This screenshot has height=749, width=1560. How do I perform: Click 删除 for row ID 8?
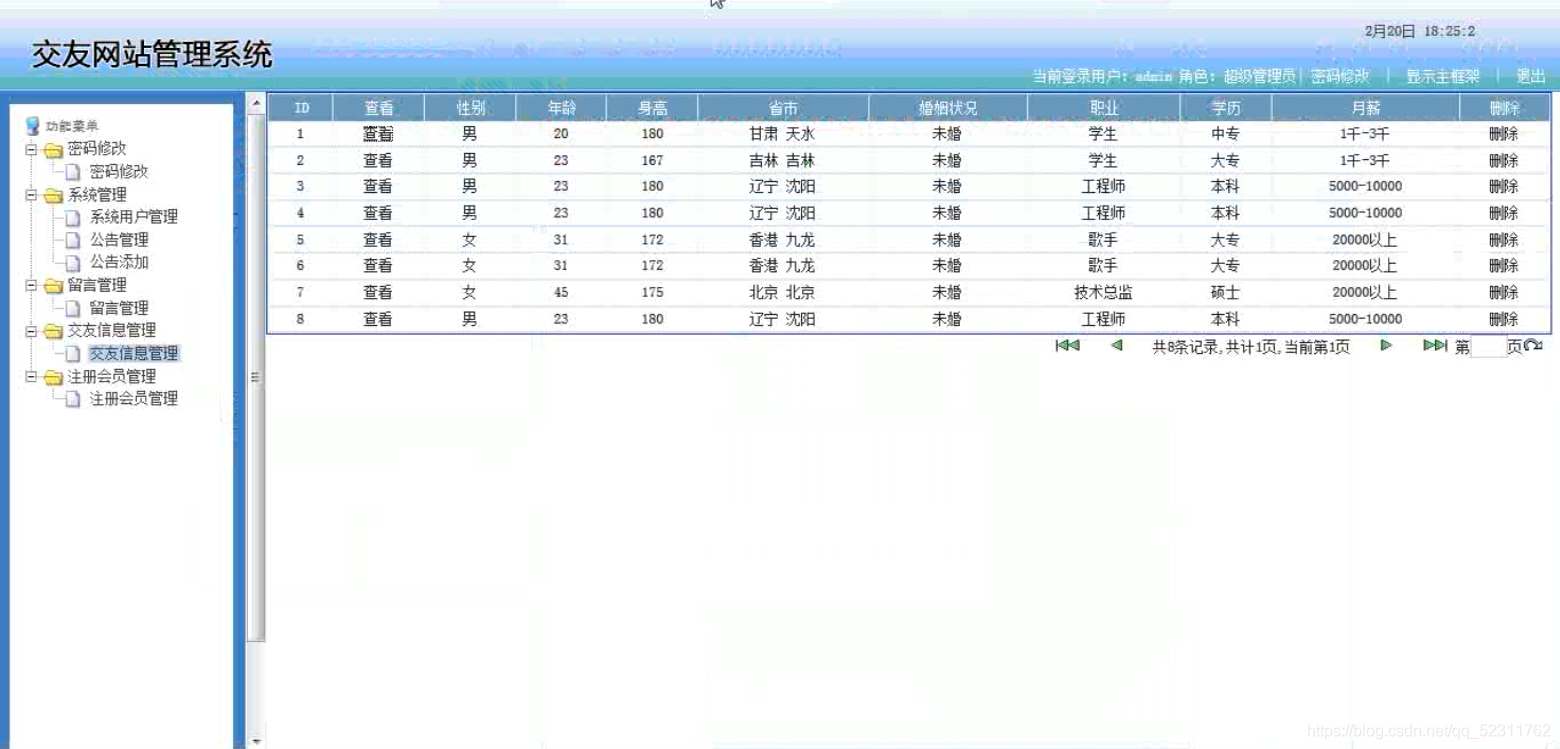click(x=1503, y=319)
